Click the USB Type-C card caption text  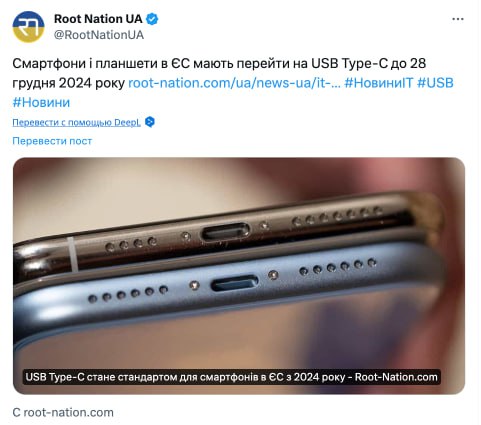tap(231, 377)
